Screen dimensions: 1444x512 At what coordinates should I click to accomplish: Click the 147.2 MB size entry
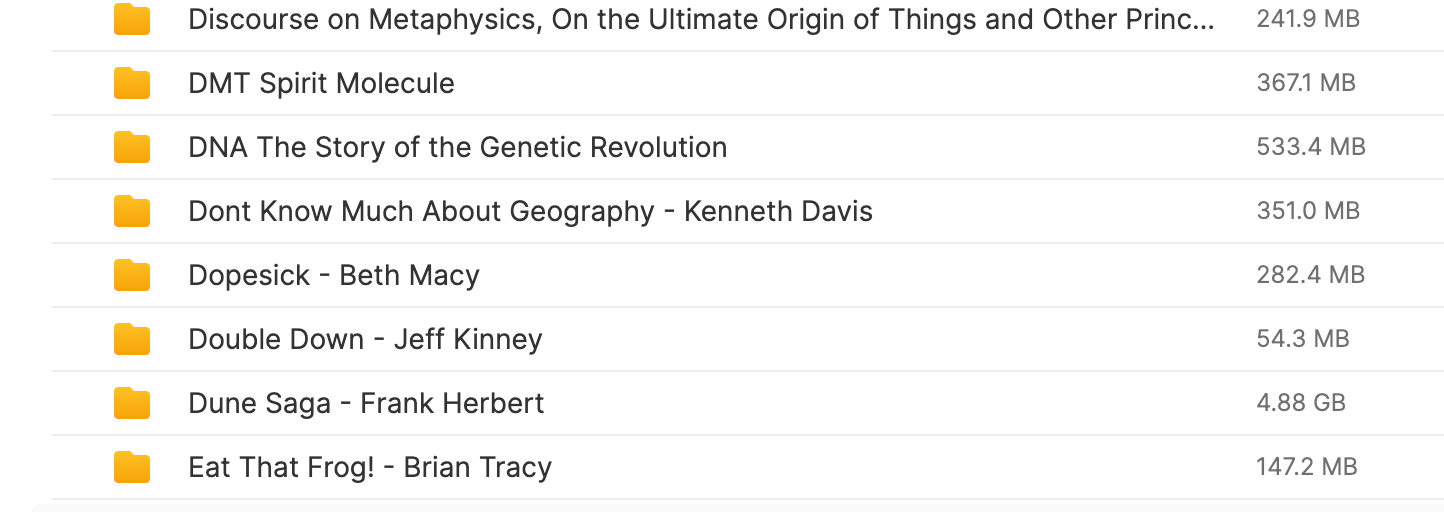[1307, 467]
